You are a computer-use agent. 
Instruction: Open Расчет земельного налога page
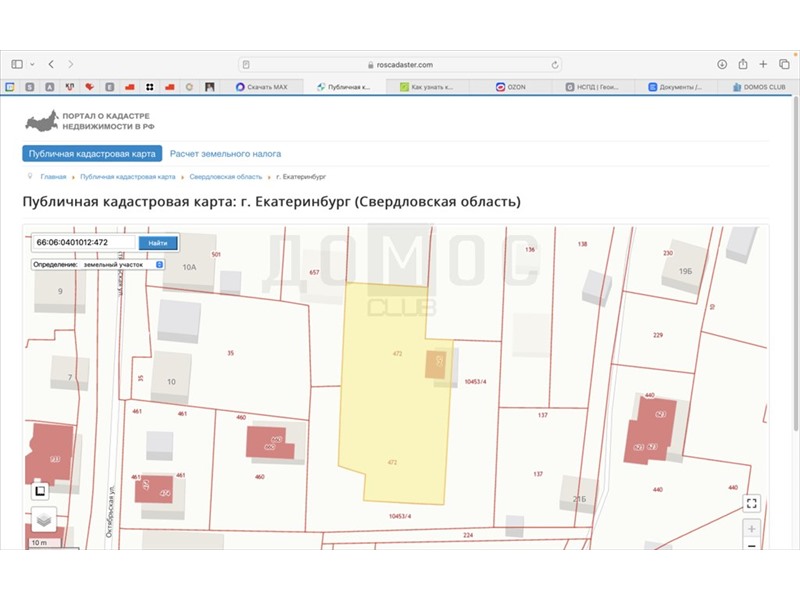225,154
